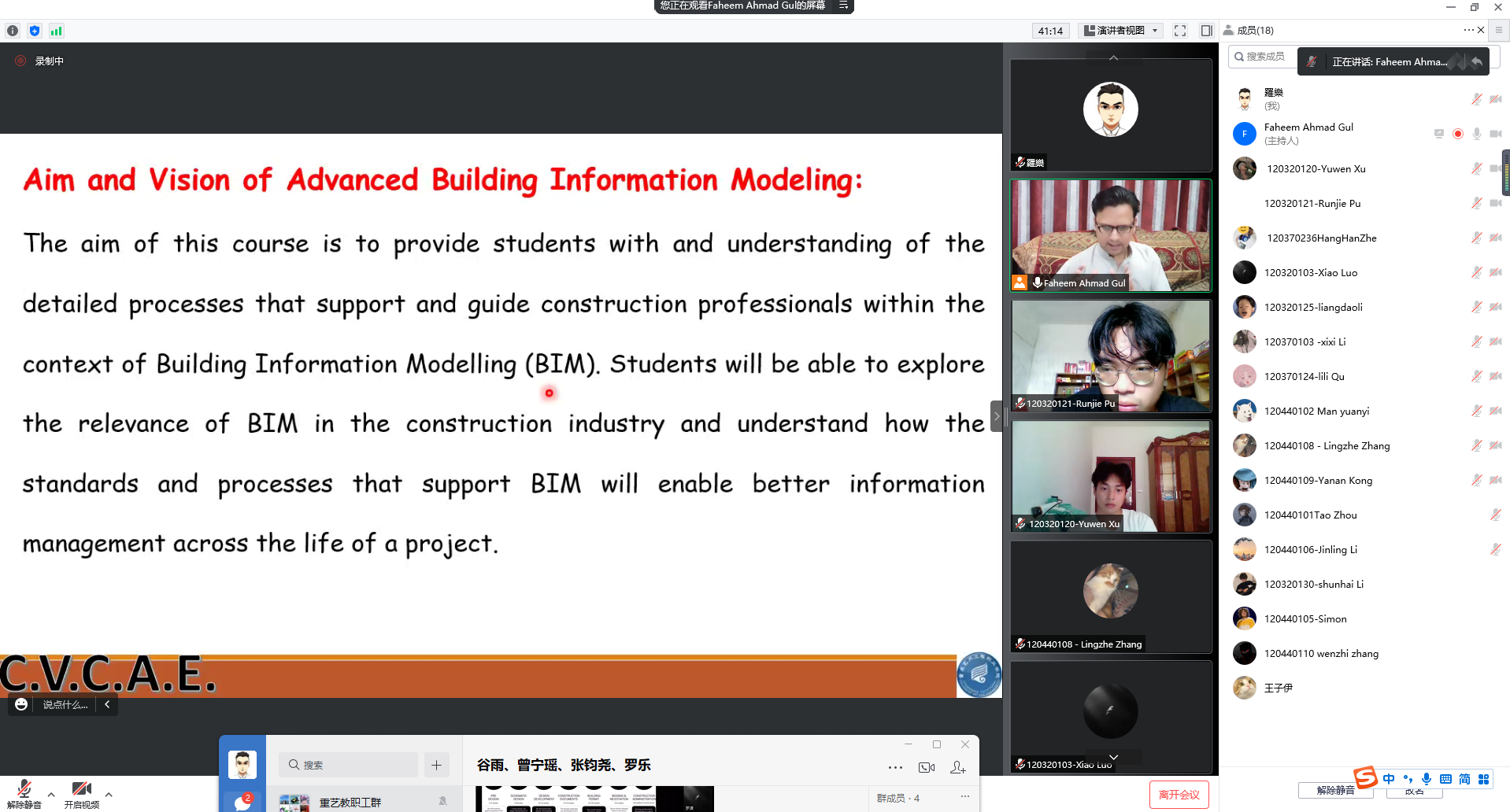This screenshot has height=812, width=1510.
Task: Open WeChat chat more options dots
Action: point(895,767)
